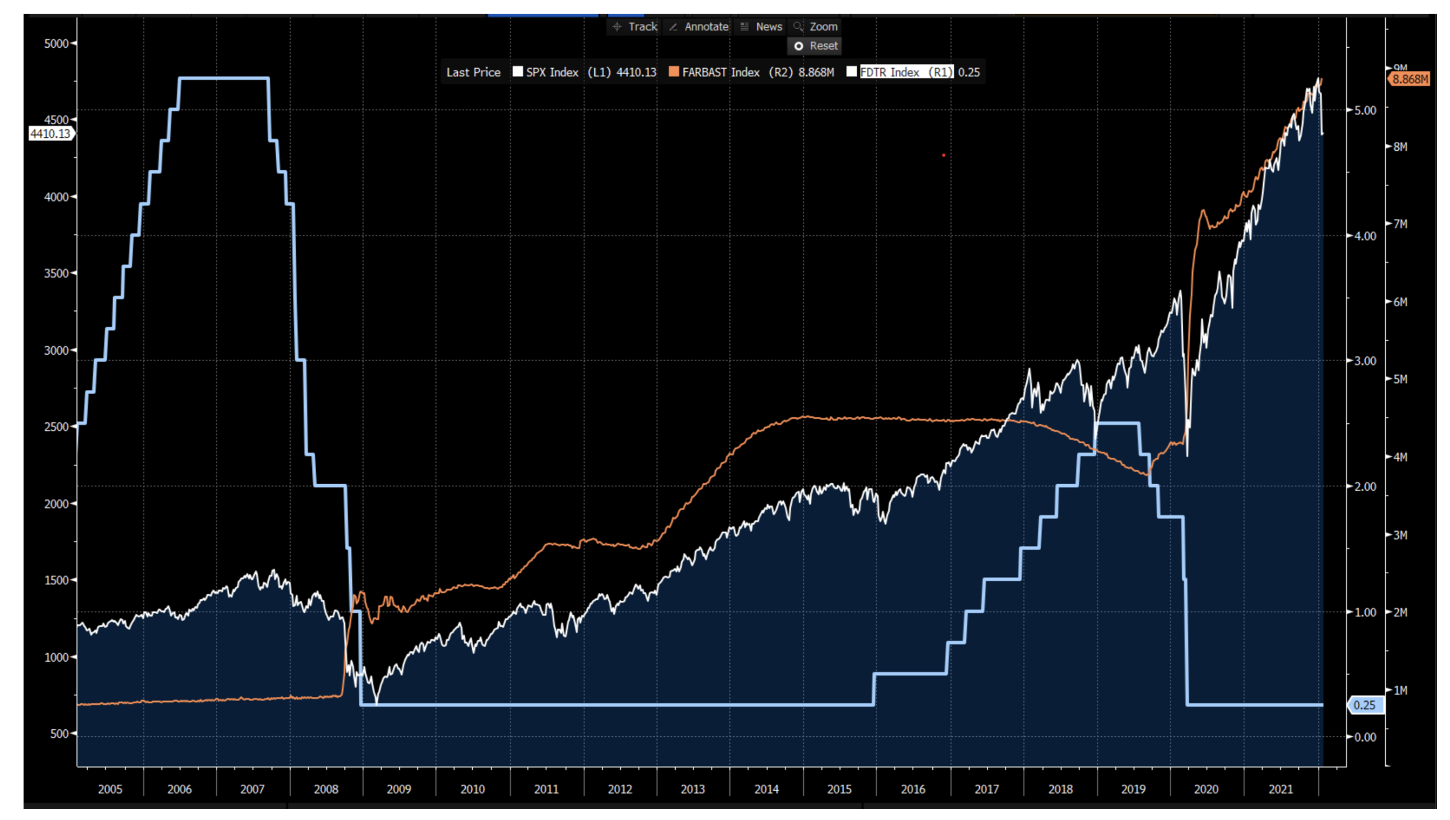
Task: Open the Last Price field selector
Action: point(473,72)
